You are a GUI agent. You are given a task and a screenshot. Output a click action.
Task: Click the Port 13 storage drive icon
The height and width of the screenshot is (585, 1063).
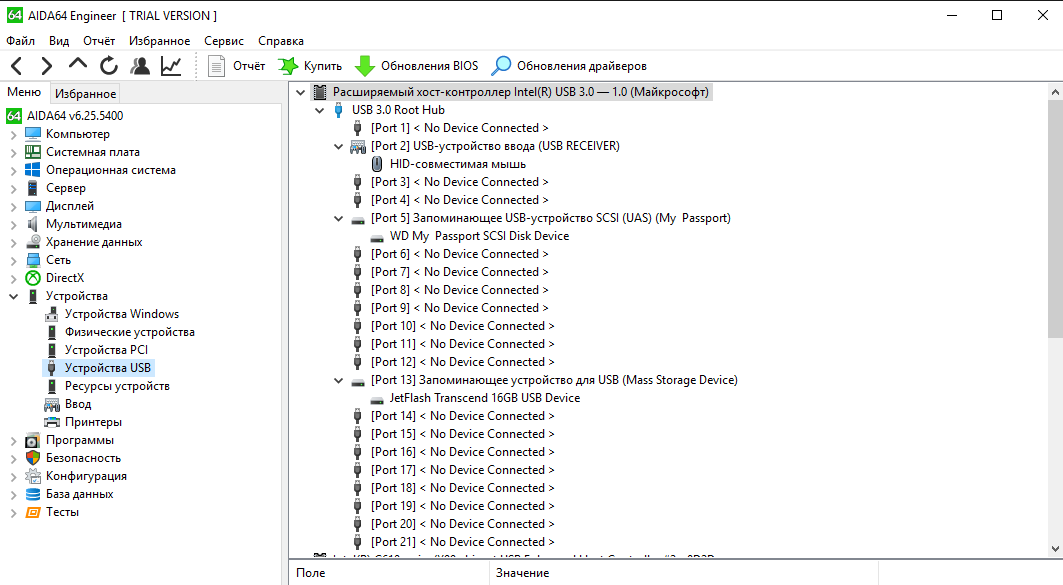358,382
